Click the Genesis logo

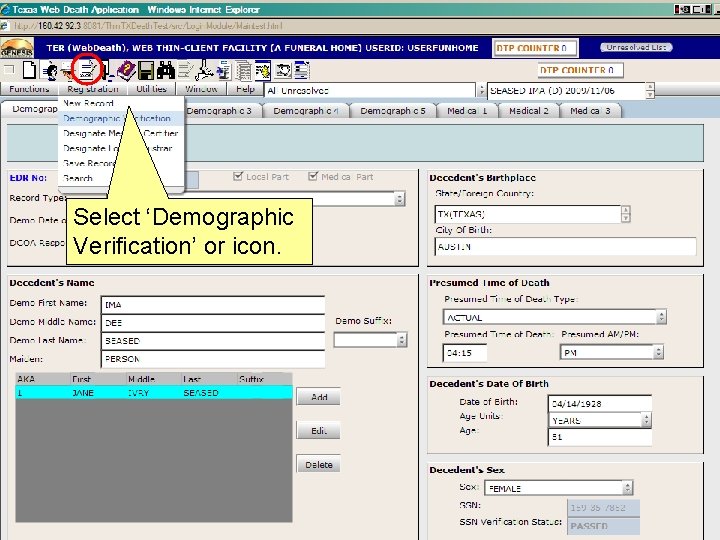tap(17, 47)
